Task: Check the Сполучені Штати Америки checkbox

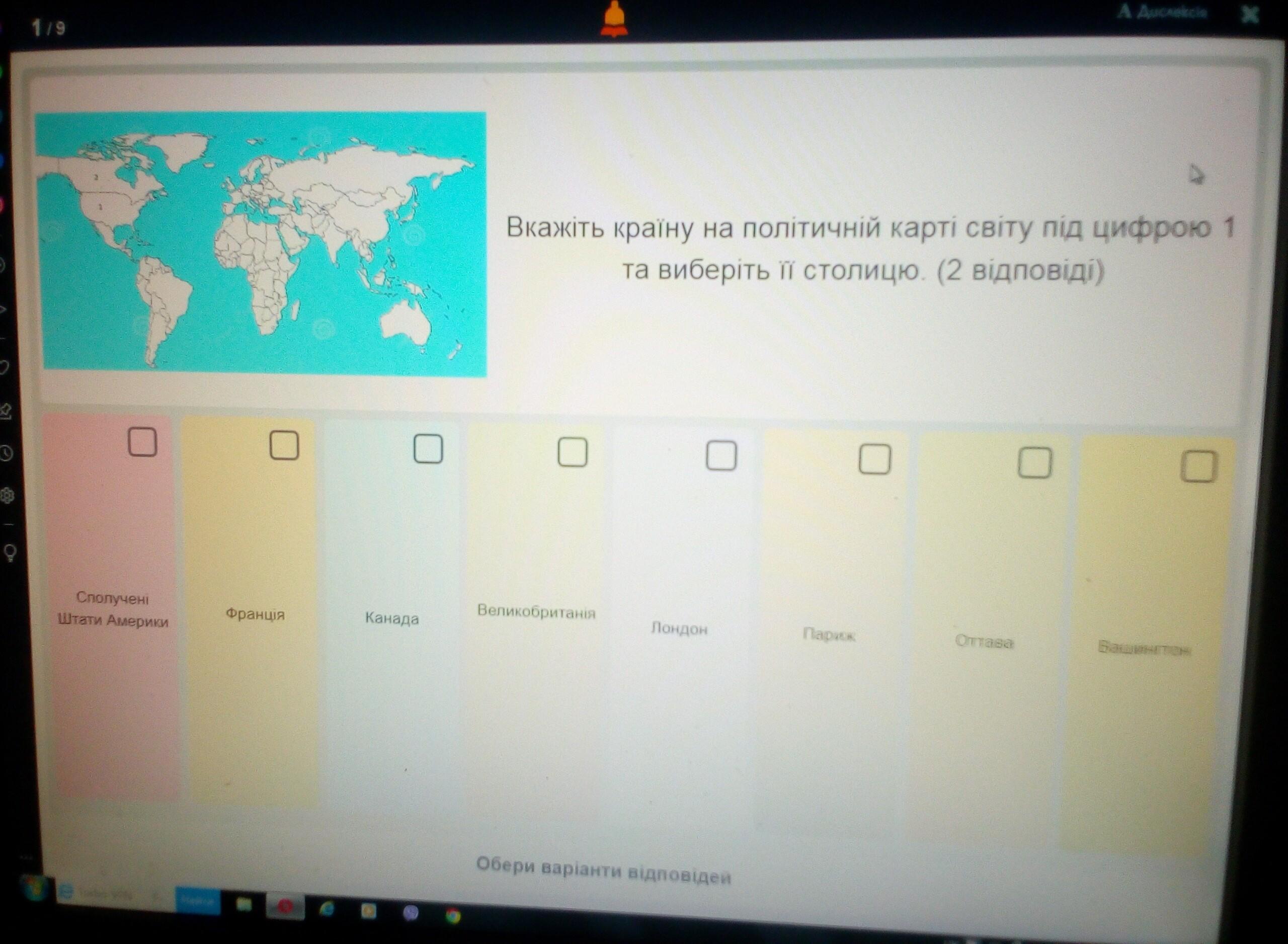Action: click(142, 442)
